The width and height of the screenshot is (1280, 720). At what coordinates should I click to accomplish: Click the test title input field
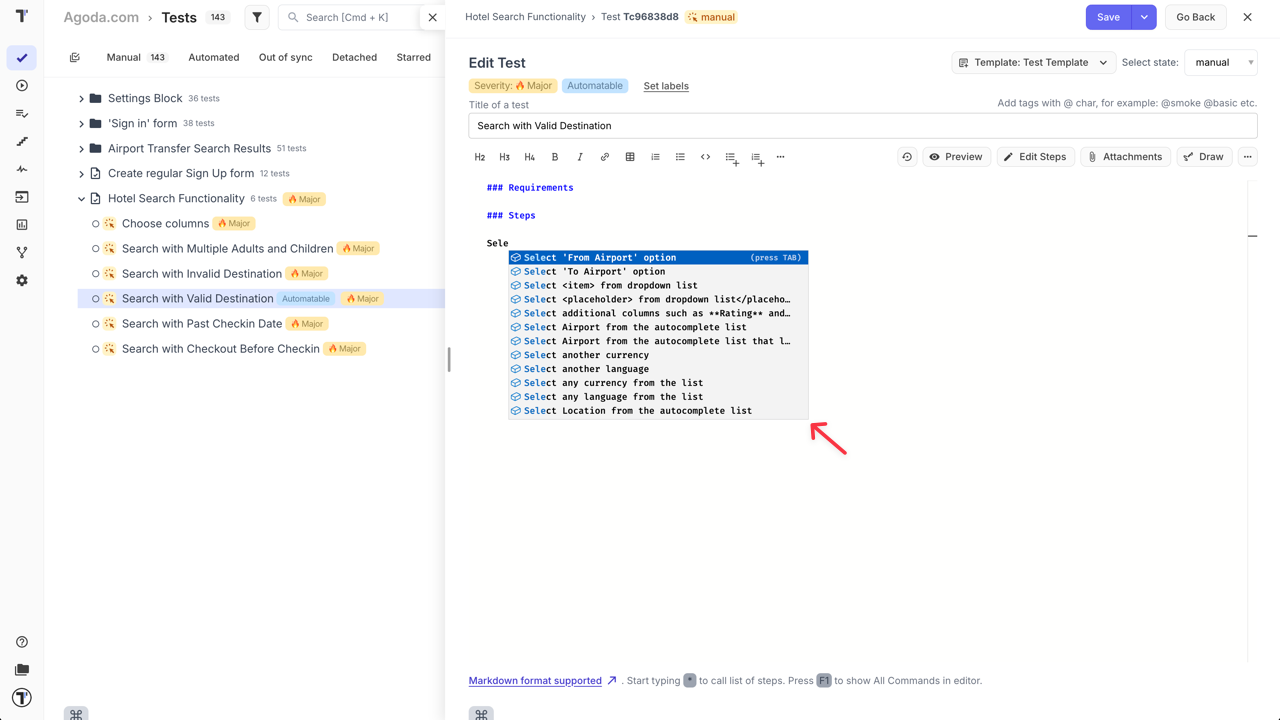coord(862,126)
